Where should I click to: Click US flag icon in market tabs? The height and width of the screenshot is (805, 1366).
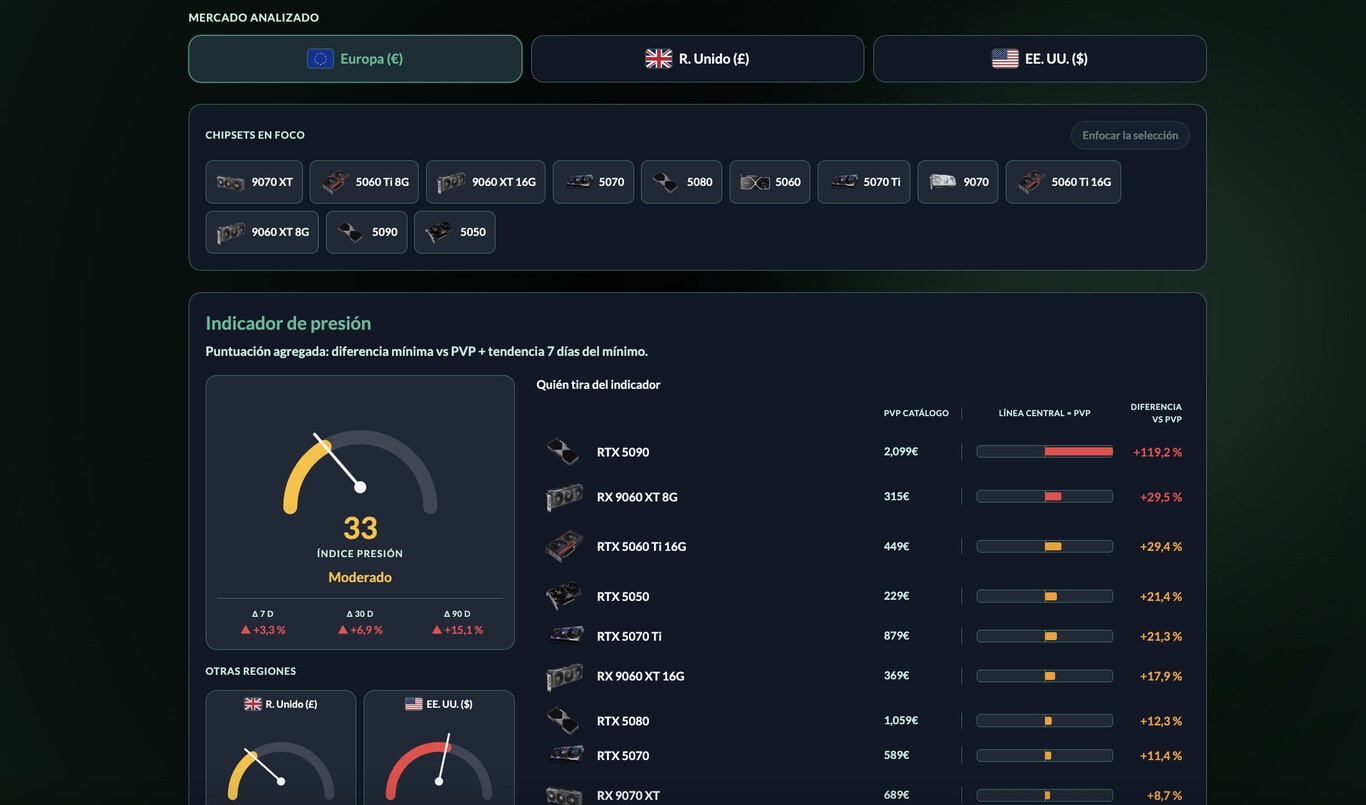(1005, 59)
